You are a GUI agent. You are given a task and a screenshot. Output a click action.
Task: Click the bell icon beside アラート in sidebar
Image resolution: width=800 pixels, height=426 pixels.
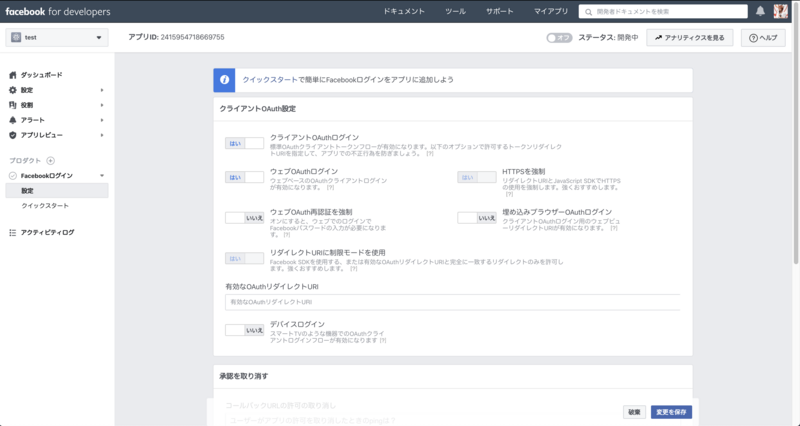13,120
